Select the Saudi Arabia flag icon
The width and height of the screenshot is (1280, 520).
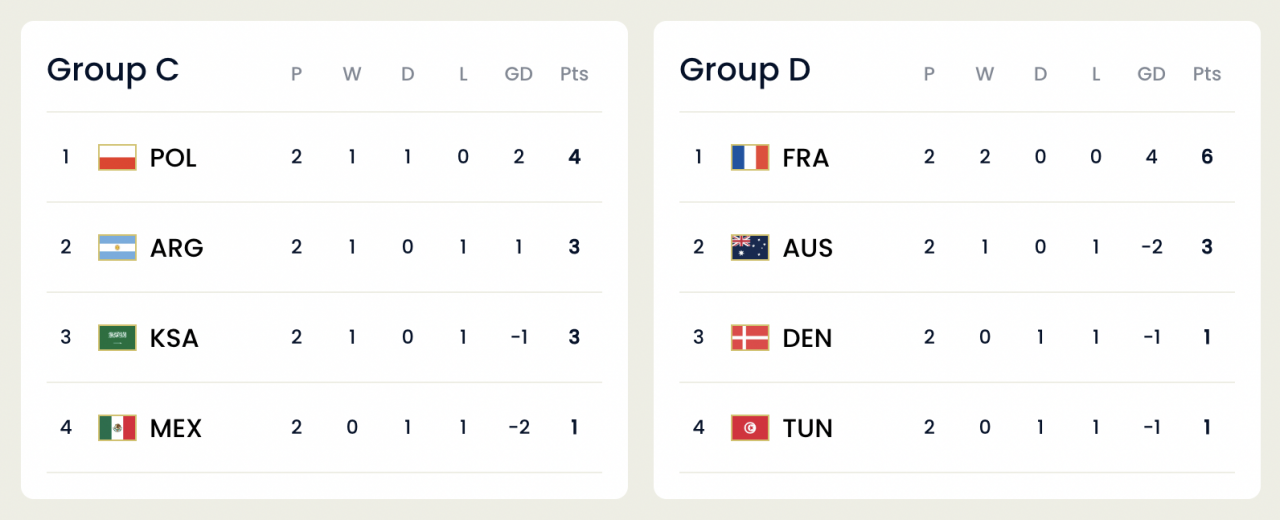pos(117,337)
